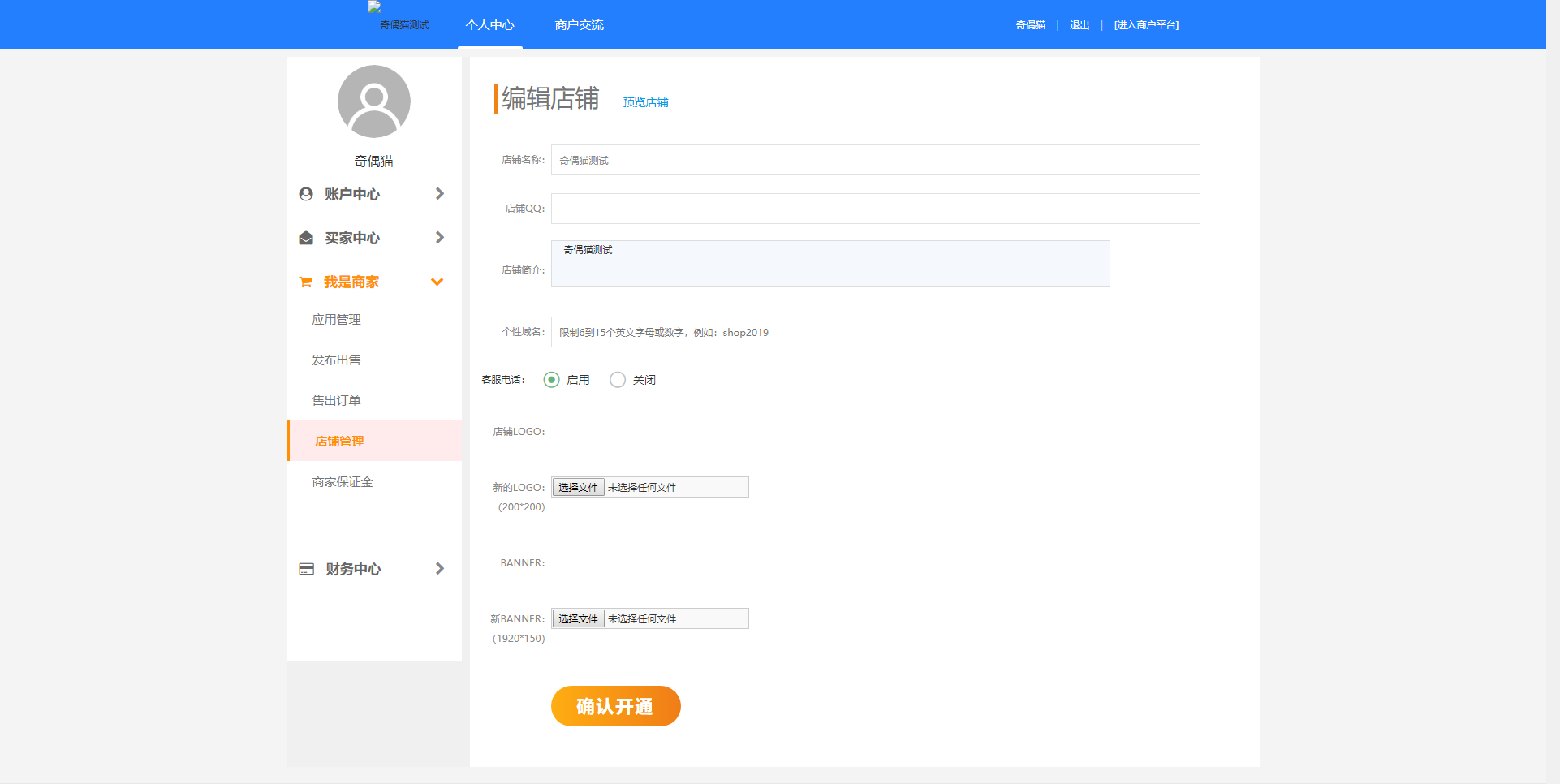Click the 财务中心 menu label
This screenshot has width=1560, height=784.
tap(354, 569)
